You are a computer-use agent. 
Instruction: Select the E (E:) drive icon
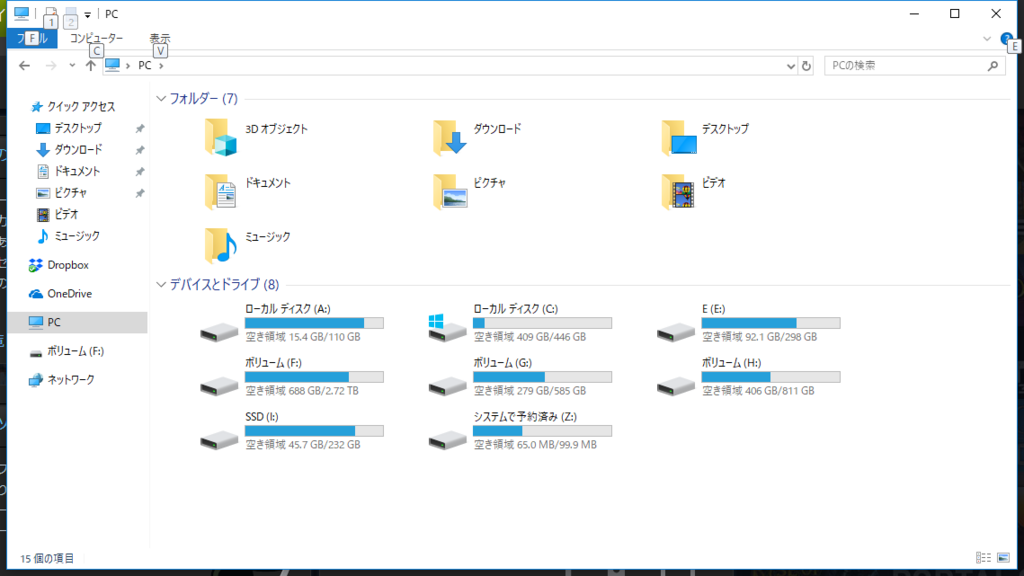click(676, 332)
